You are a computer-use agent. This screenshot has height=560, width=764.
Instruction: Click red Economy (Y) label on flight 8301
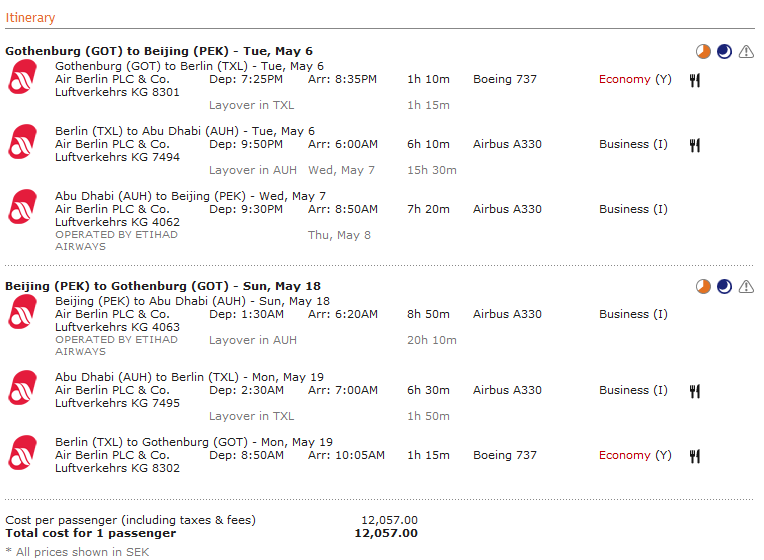[x=635, y=79]
